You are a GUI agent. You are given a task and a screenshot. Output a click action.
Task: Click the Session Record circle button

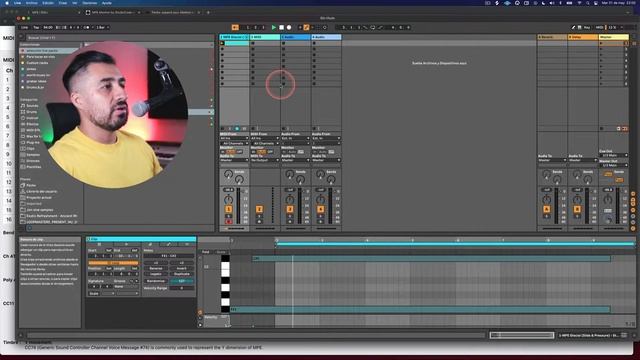point(325,27)
